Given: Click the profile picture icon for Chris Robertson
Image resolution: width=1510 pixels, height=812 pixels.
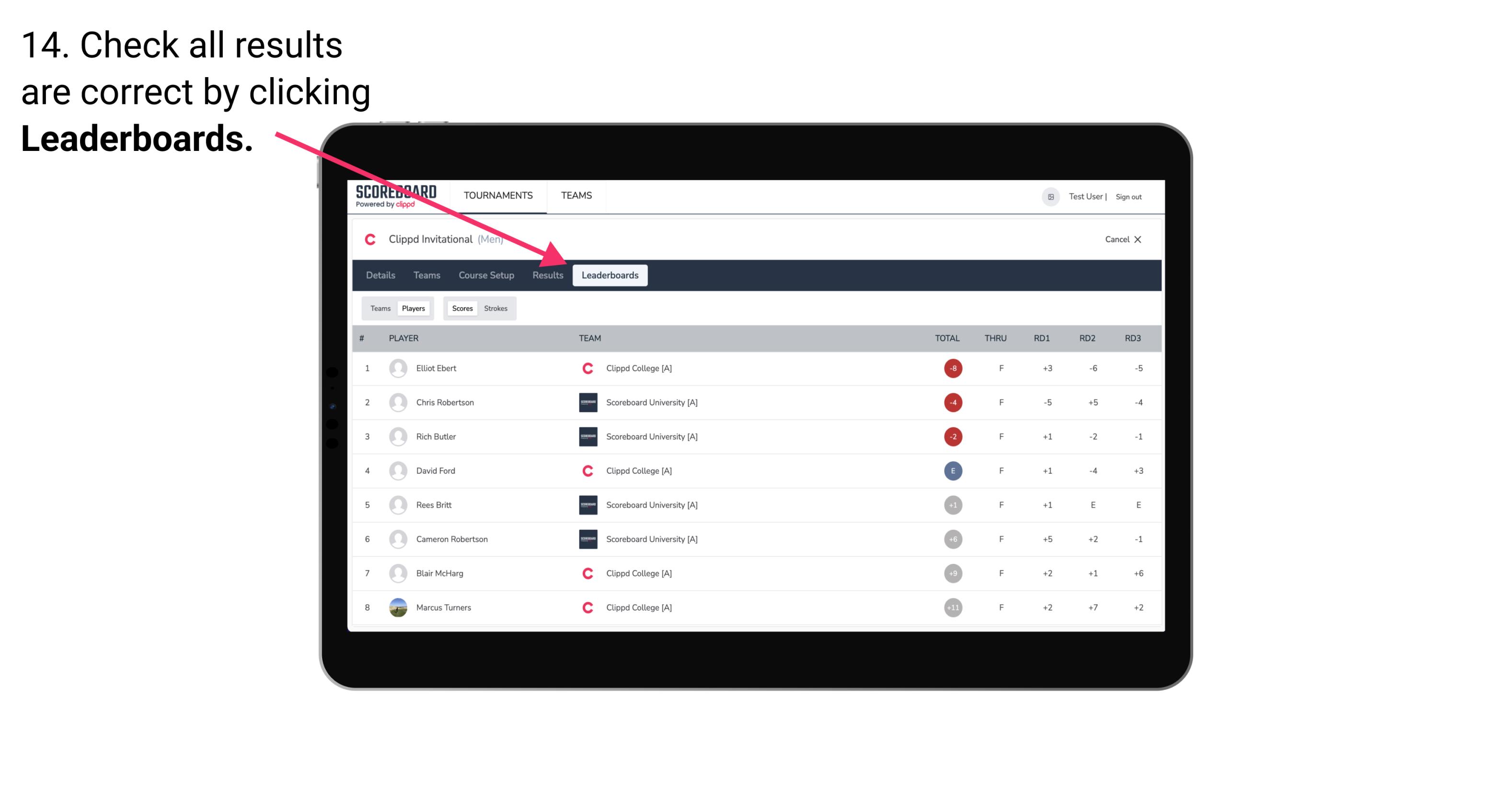Looking at the screenshot, I should (397, 402).
